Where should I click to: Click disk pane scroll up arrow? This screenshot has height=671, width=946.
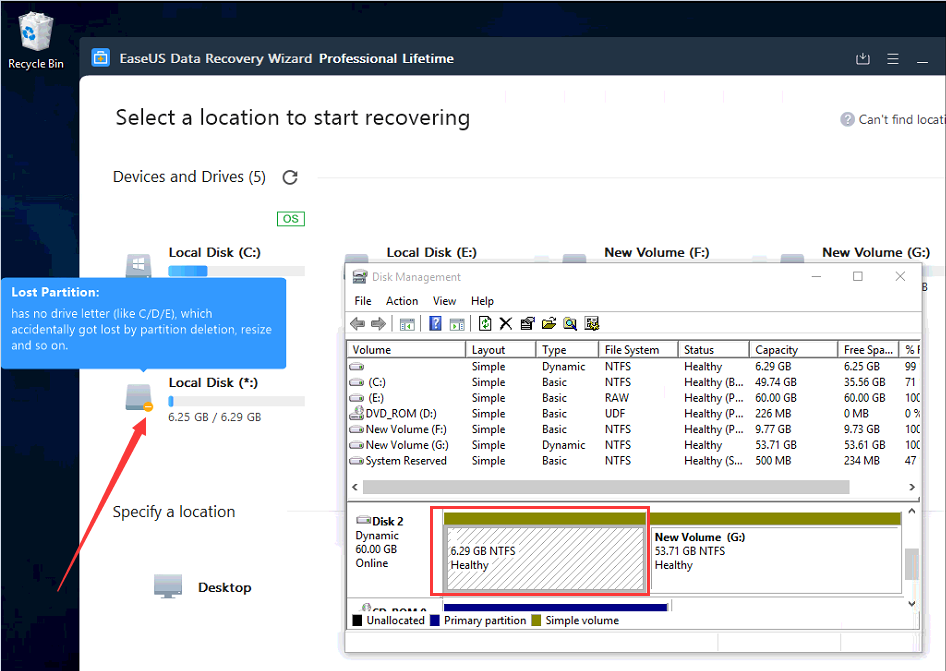pos(912,511)
